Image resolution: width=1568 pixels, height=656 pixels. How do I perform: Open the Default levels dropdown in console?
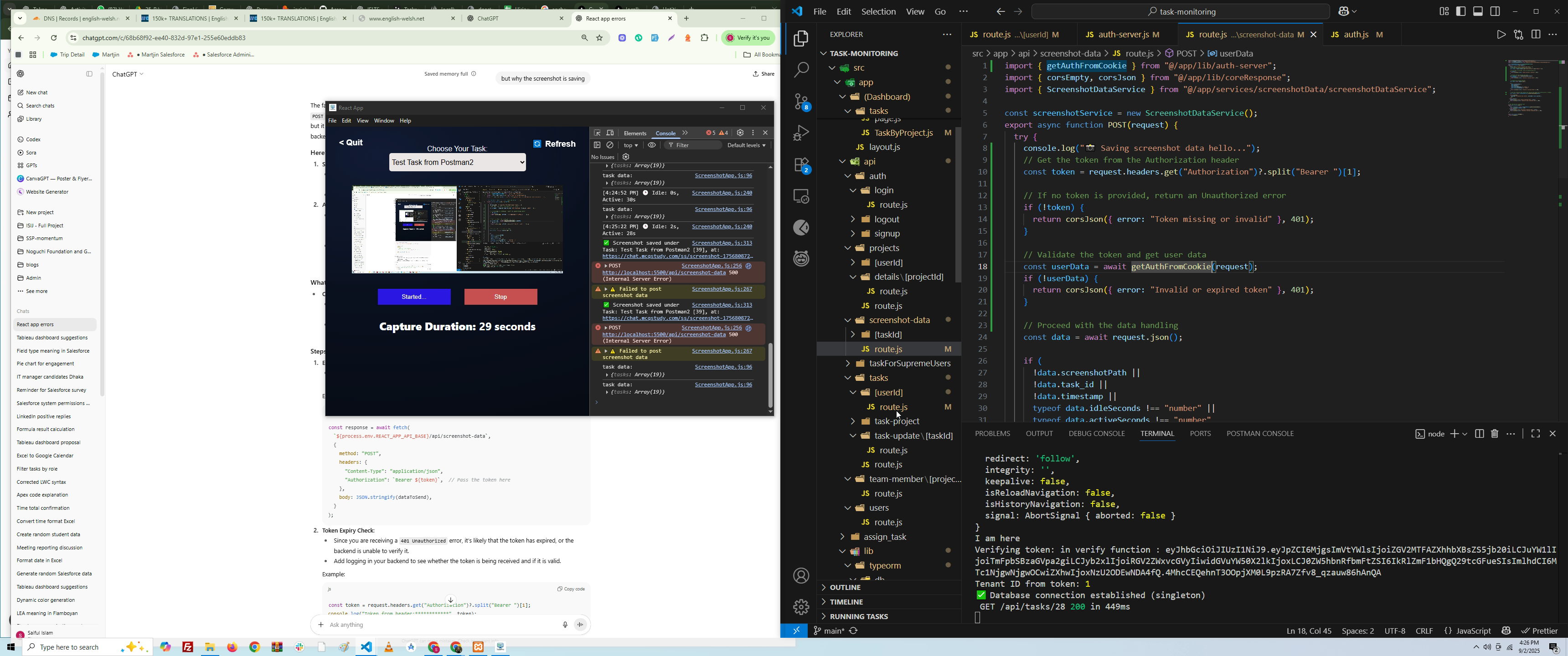click(747, 145)
